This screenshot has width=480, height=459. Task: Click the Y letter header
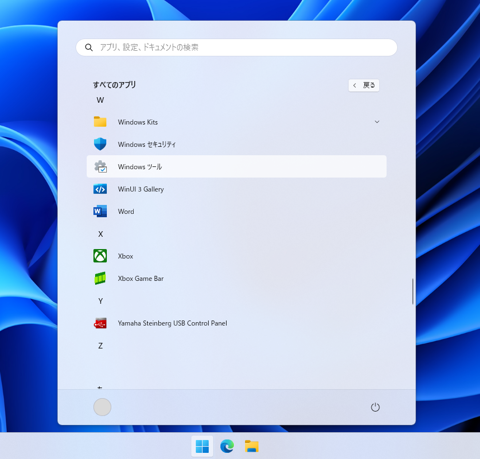[x=100, y=301]
